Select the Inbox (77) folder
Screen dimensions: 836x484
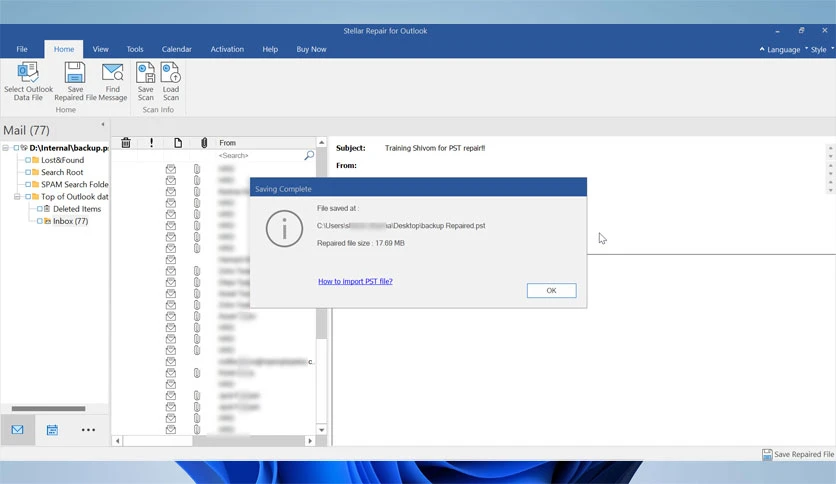[70, 221]
